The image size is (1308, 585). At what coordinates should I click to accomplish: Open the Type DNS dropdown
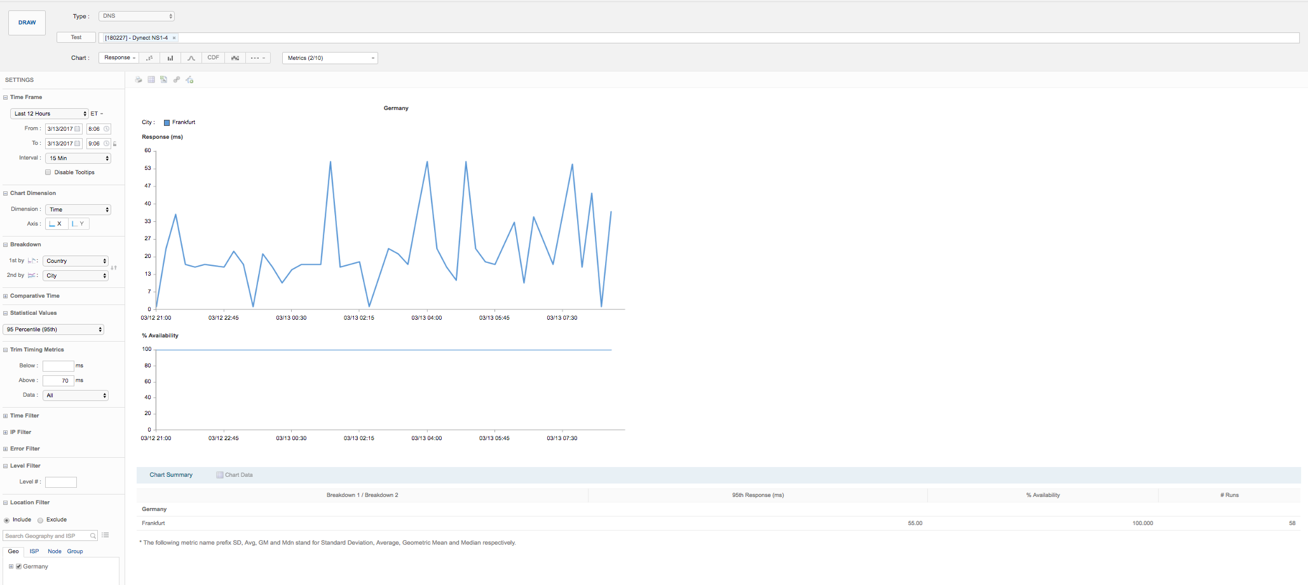(136, 16)
